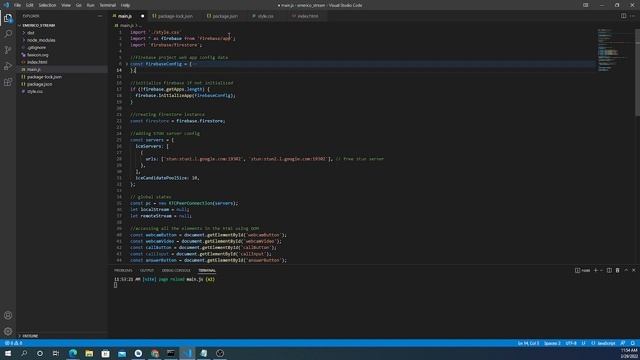Open style.css in file explorer
This screenshot has width=640, height=360.
(x=35, y=91)
